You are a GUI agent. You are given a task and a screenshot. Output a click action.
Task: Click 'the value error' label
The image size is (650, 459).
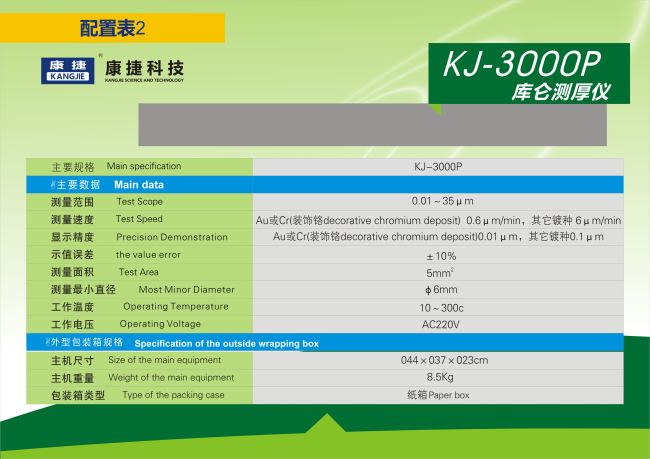[x=148, y=255]
